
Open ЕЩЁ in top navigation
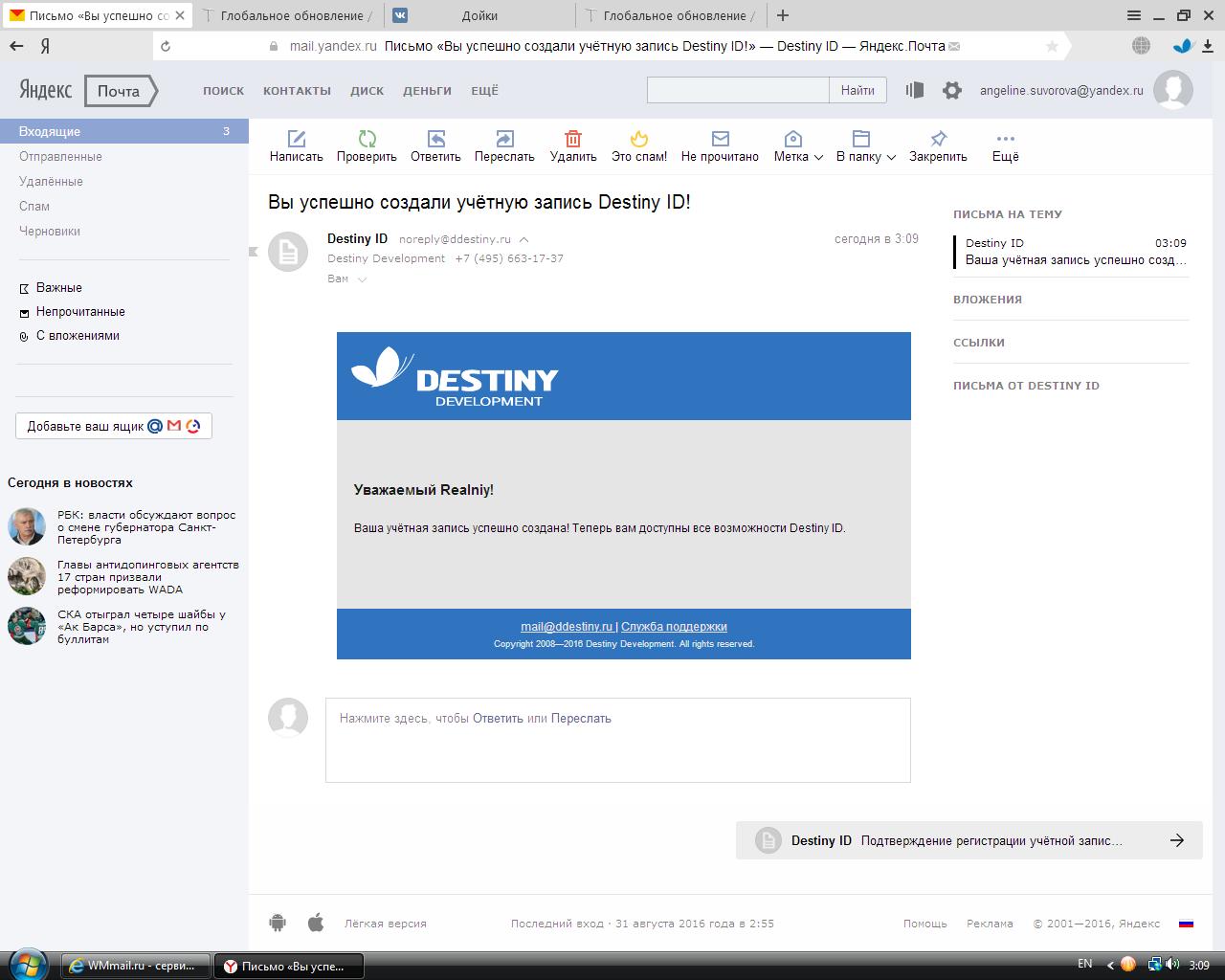point(484,91)
